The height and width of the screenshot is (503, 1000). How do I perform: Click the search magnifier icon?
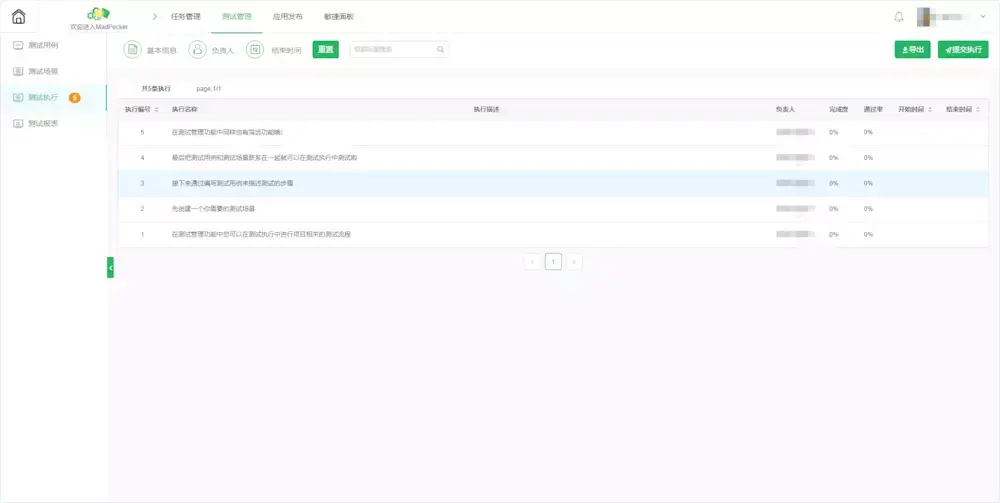440,50
